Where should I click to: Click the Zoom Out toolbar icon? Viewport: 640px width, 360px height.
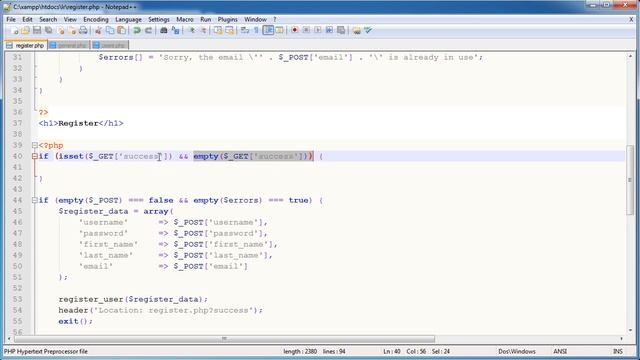(203, 31)
